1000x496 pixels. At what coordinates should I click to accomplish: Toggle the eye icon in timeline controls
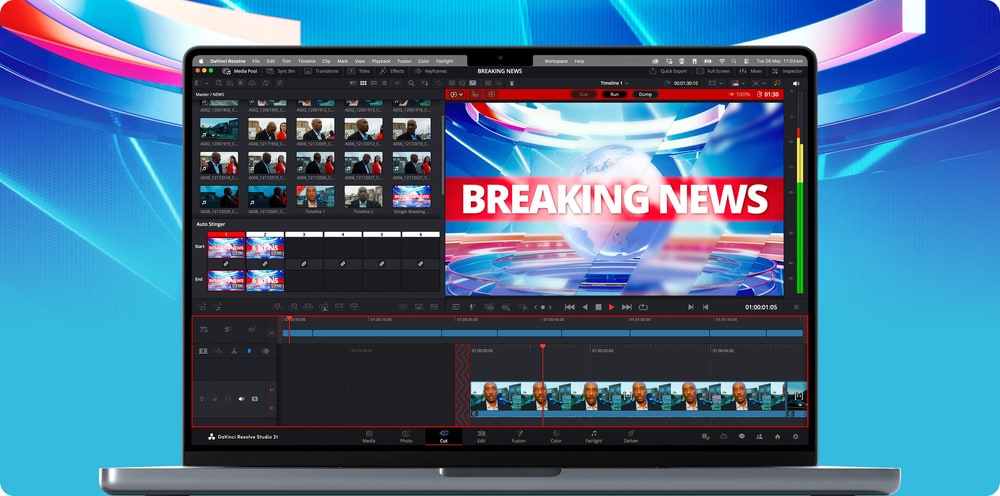click(265, 351)
